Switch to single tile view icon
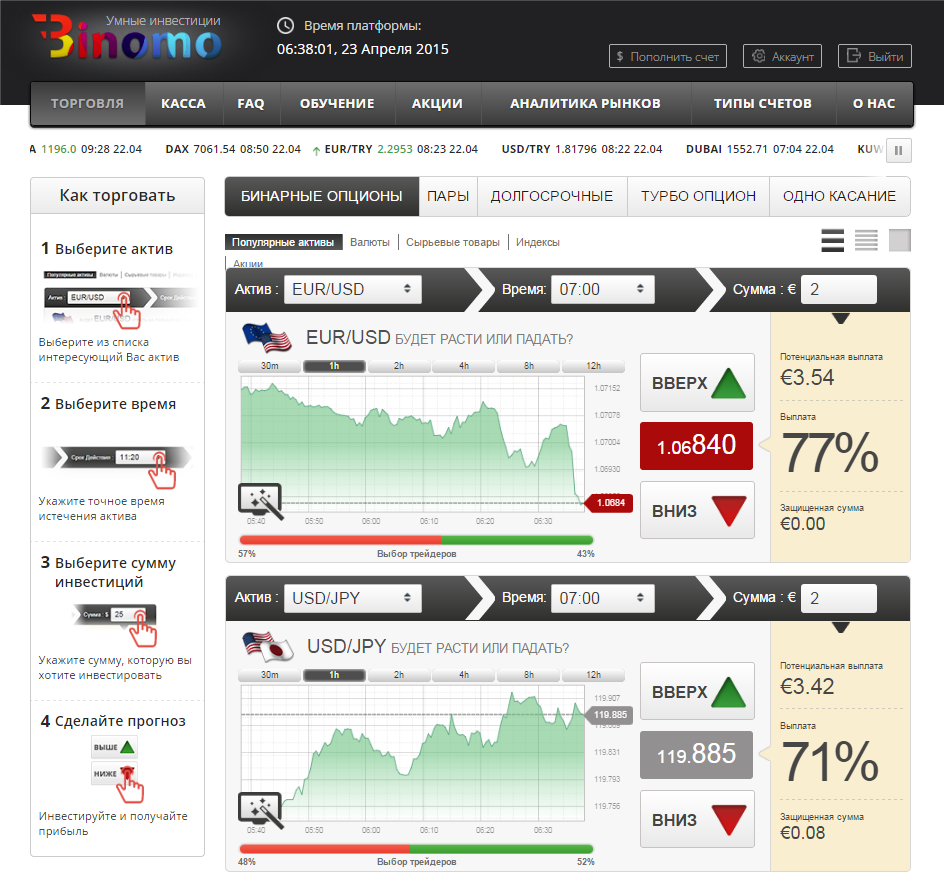This screenshot has width=944, height=879. pyautogui.click(x=900, y=241)
